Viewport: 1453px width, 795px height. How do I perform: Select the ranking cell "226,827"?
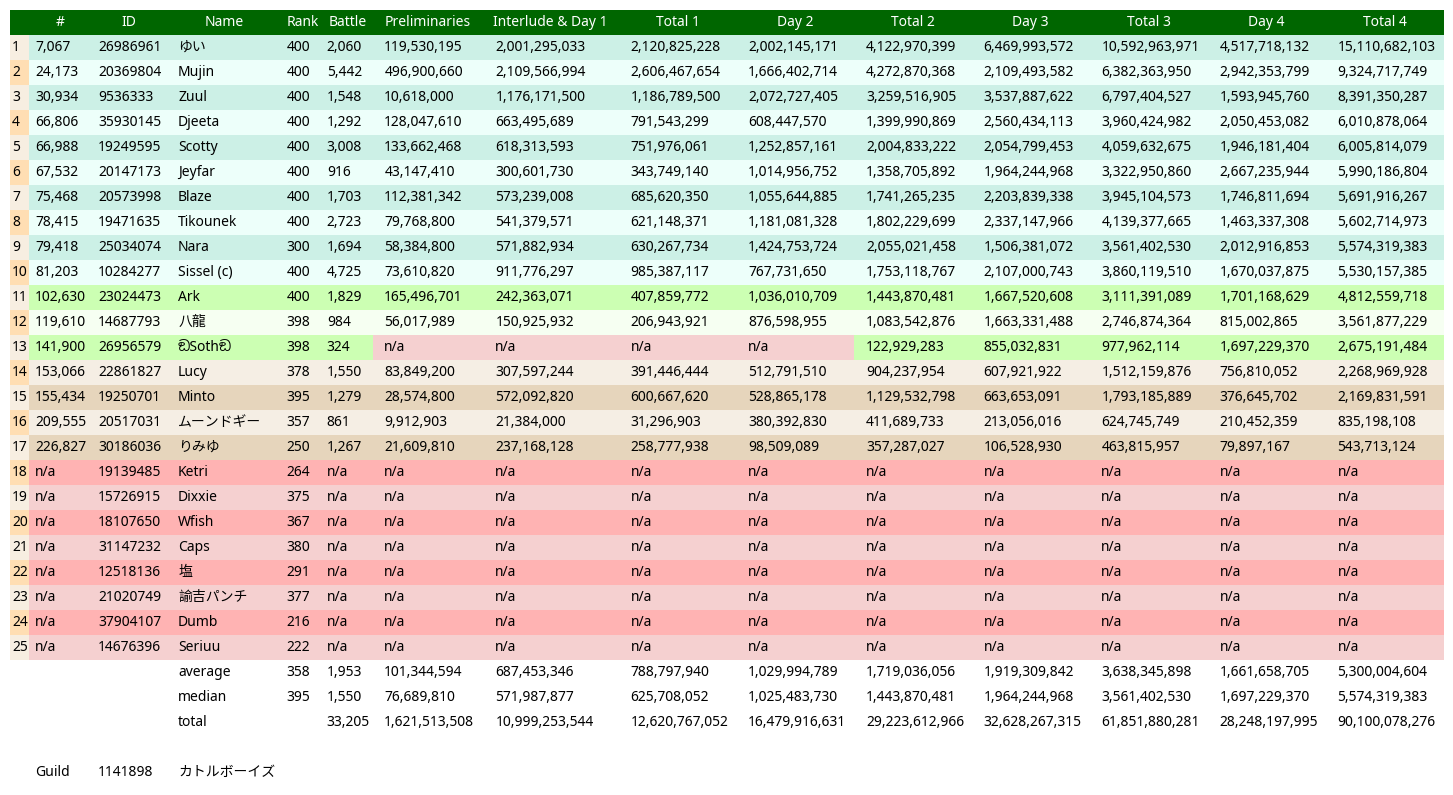(61, 446)
